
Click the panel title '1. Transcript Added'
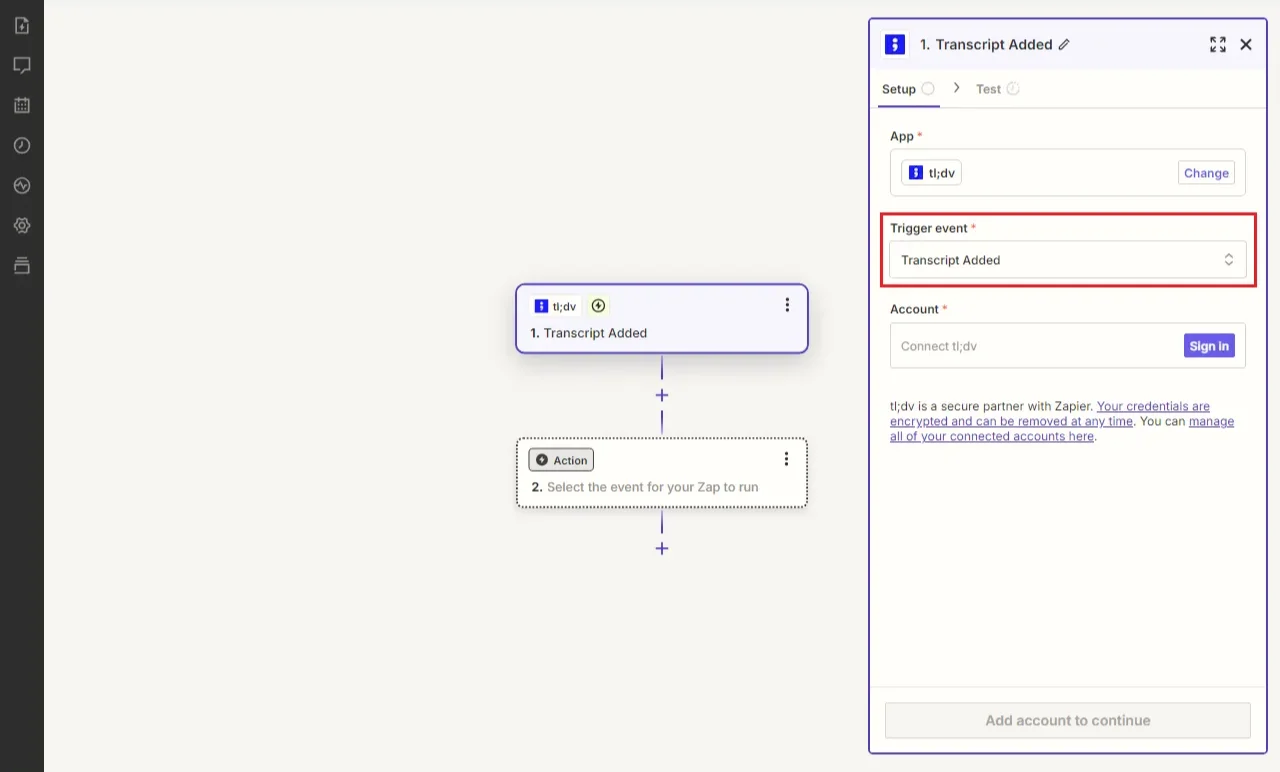click(x=986, y=44)
